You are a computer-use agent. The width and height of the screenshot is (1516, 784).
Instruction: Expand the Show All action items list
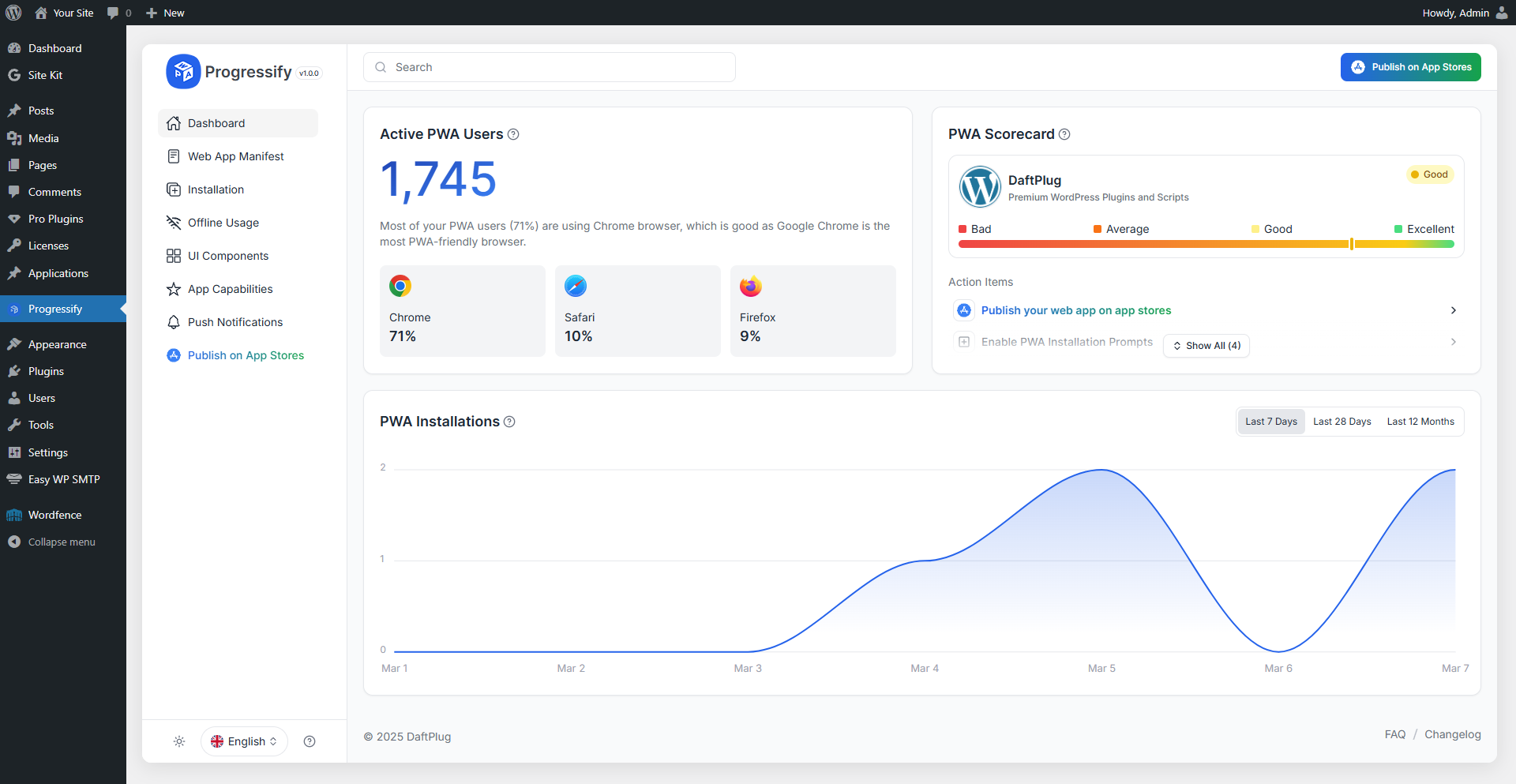point(1206,345)
